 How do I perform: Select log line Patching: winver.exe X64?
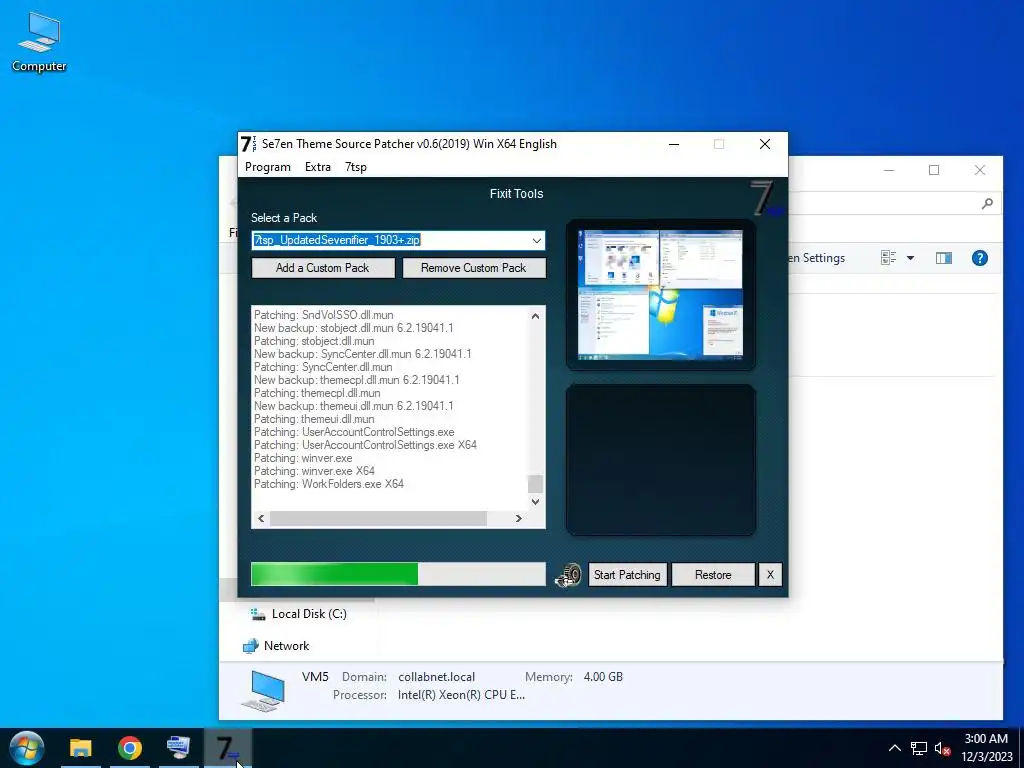click(314, 471)
